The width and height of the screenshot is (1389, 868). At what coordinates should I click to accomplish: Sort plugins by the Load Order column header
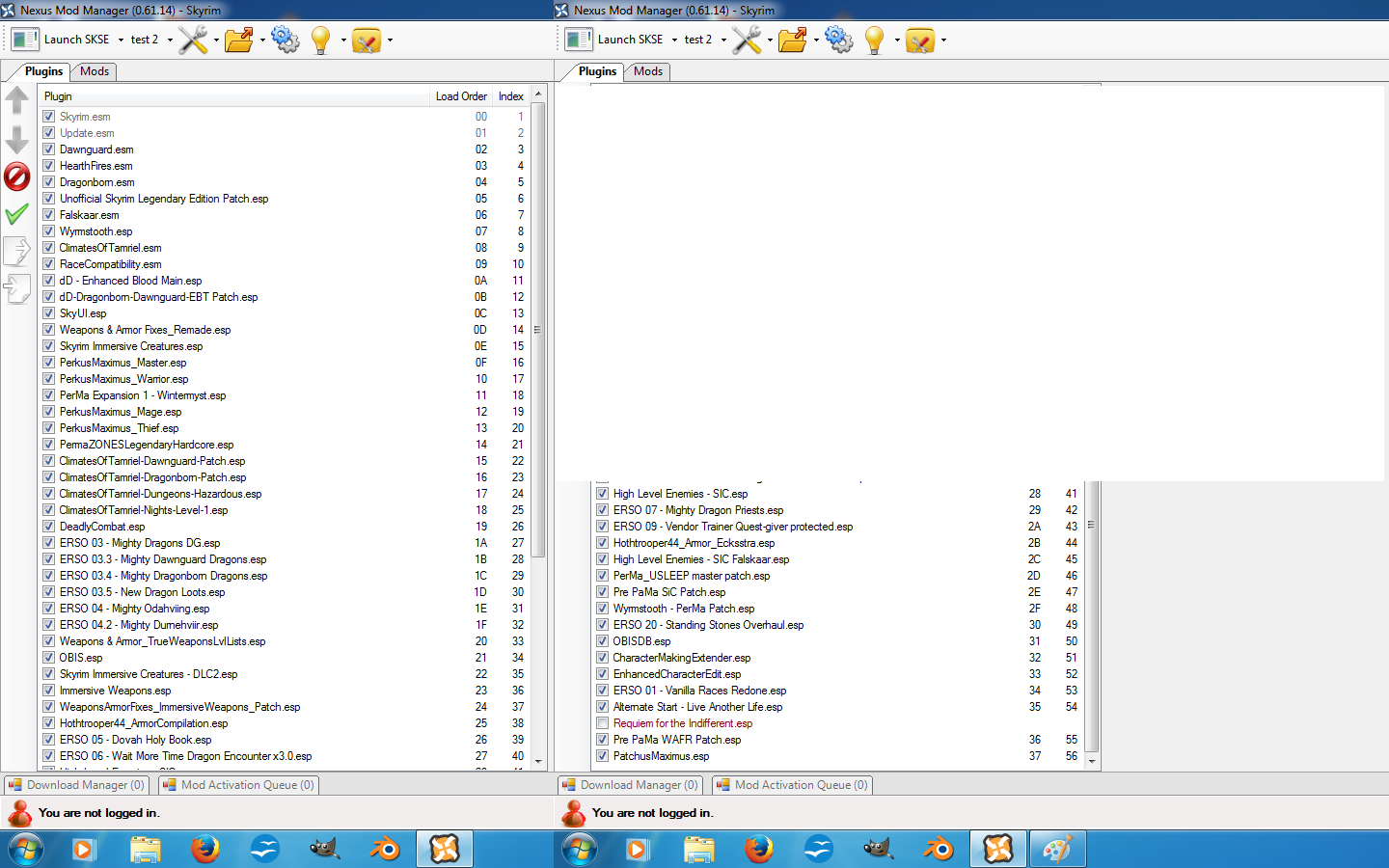(x=460, y=96)
